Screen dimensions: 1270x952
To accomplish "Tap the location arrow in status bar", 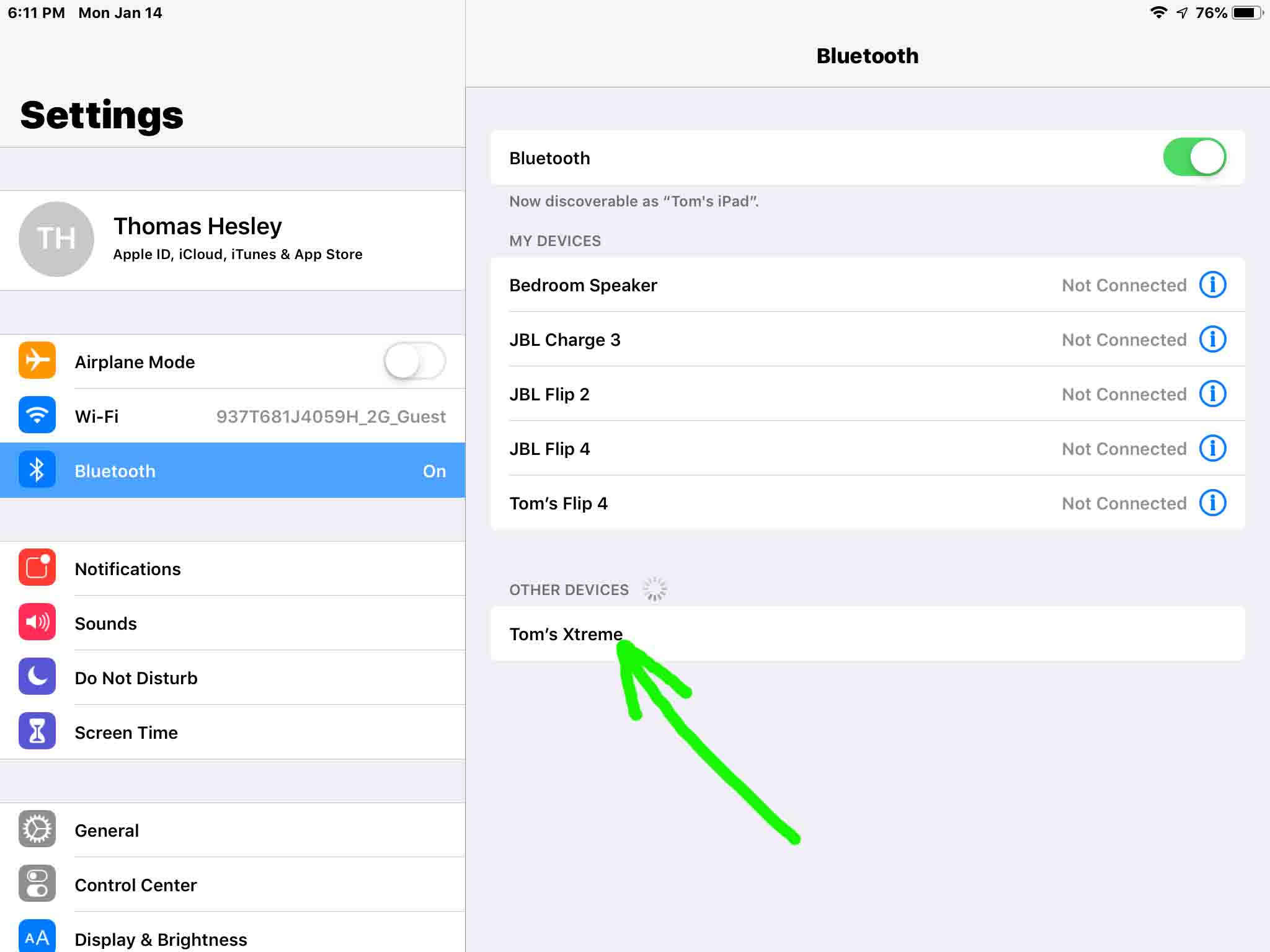I will [1183, 12].
